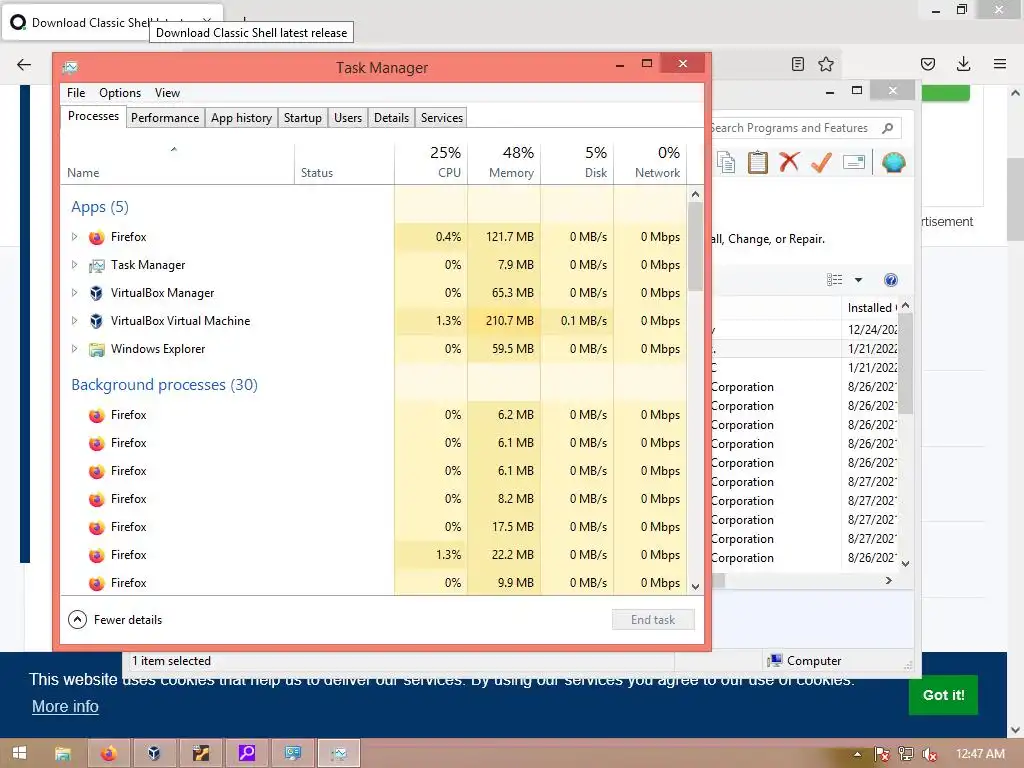
Task: Show hidden tray icons arrow
Action: [x=857, y=754]
